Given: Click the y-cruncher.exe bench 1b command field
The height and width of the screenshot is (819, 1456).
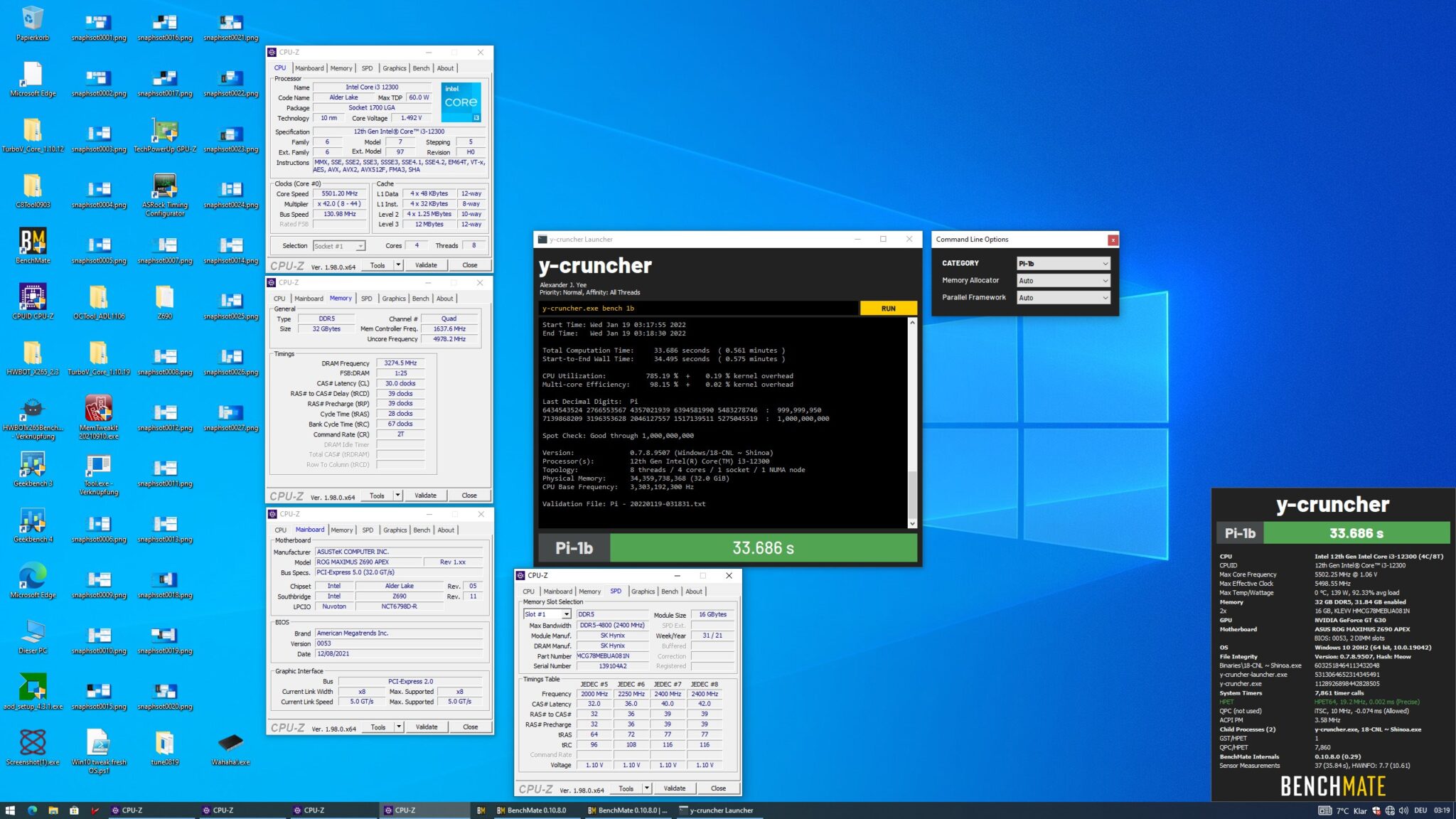Looking at the screenshot, I should [698, 309].
